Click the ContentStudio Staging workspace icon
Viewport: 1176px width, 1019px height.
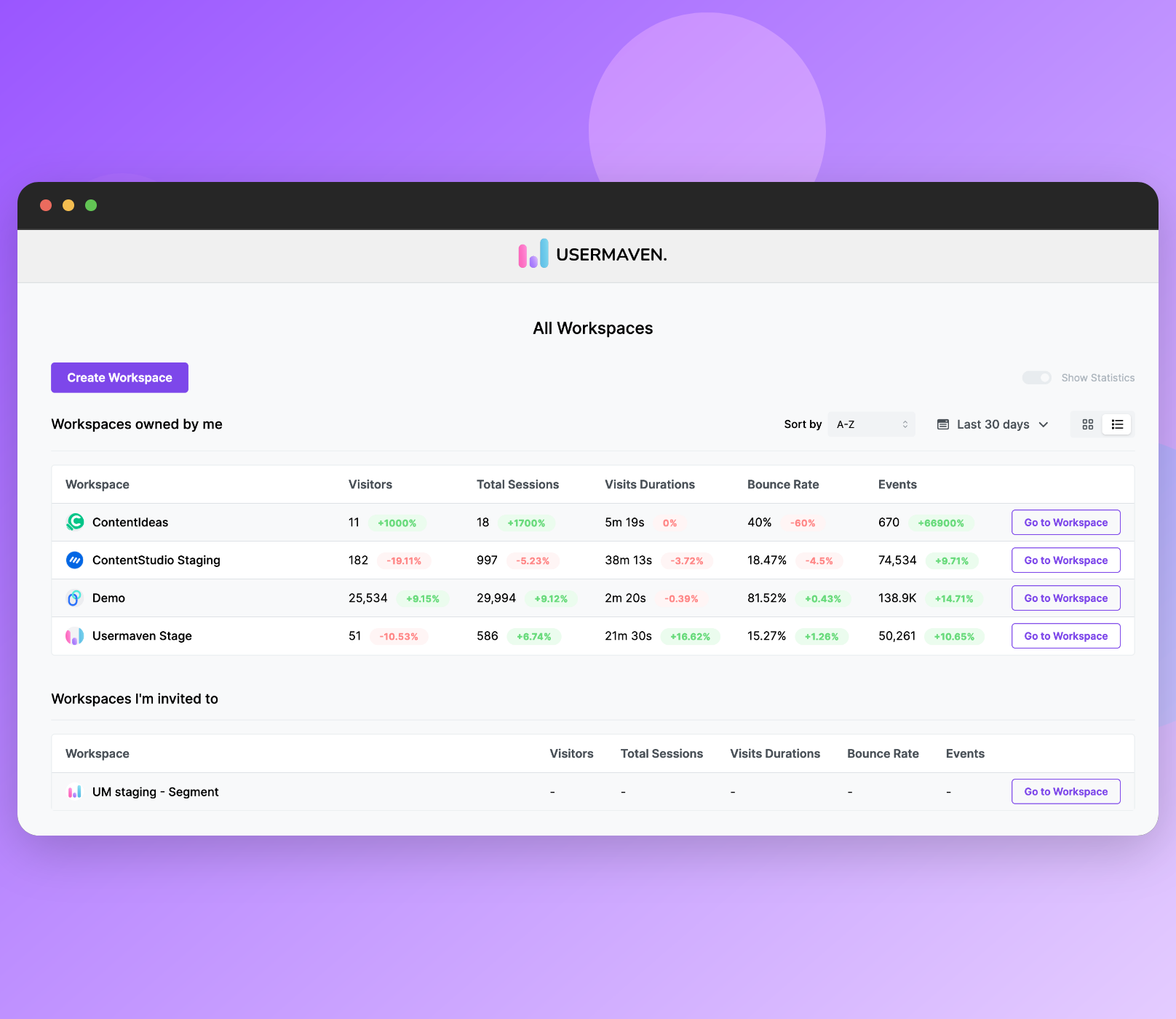click(75, 560)
